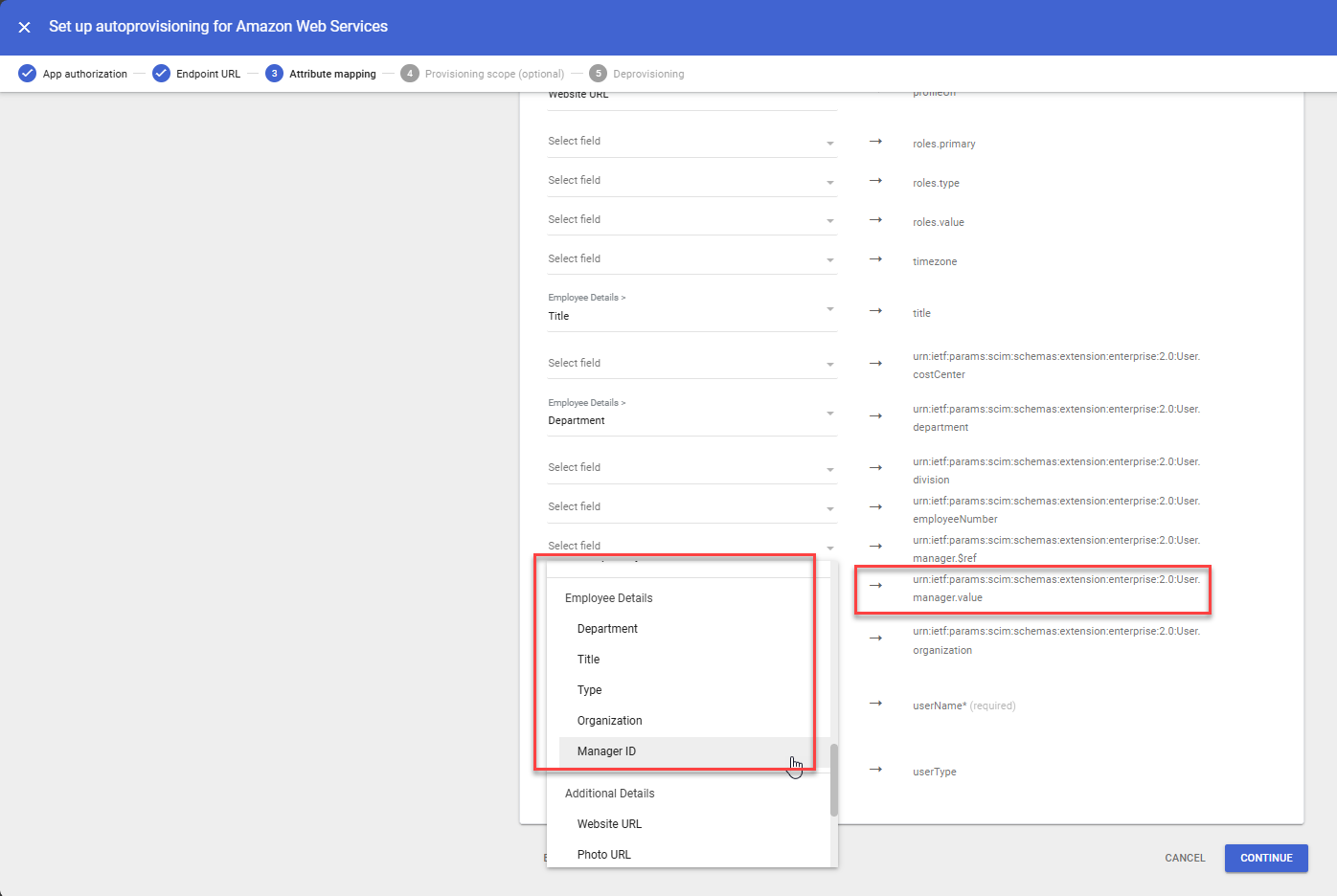Click the employeeNumber attribute label
Viewport: 1337px width, 896px height.
point(1056,510)
